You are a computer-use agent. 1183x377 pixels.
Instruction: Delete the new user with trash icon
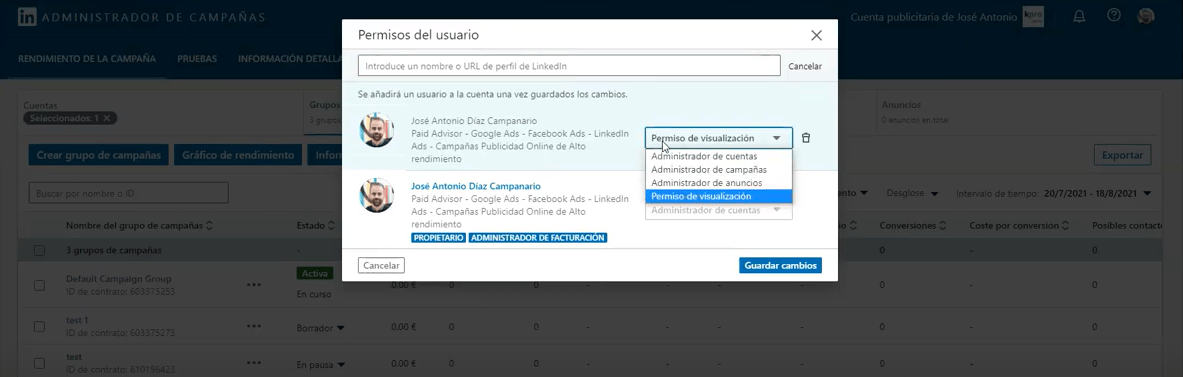point(806,138)
